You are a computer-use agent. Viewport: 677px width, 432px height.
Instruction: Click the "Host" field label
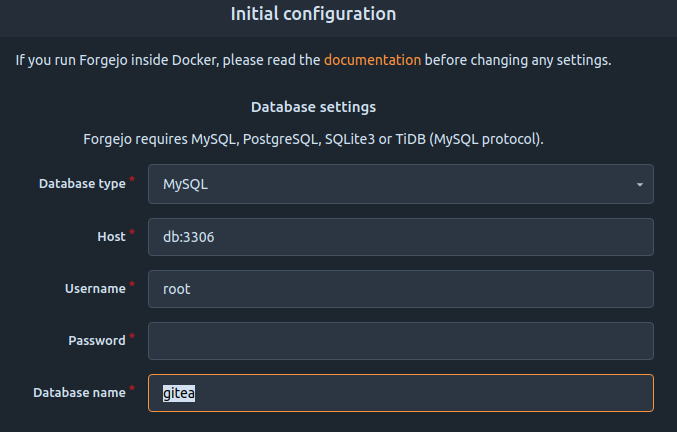point(111,237)
